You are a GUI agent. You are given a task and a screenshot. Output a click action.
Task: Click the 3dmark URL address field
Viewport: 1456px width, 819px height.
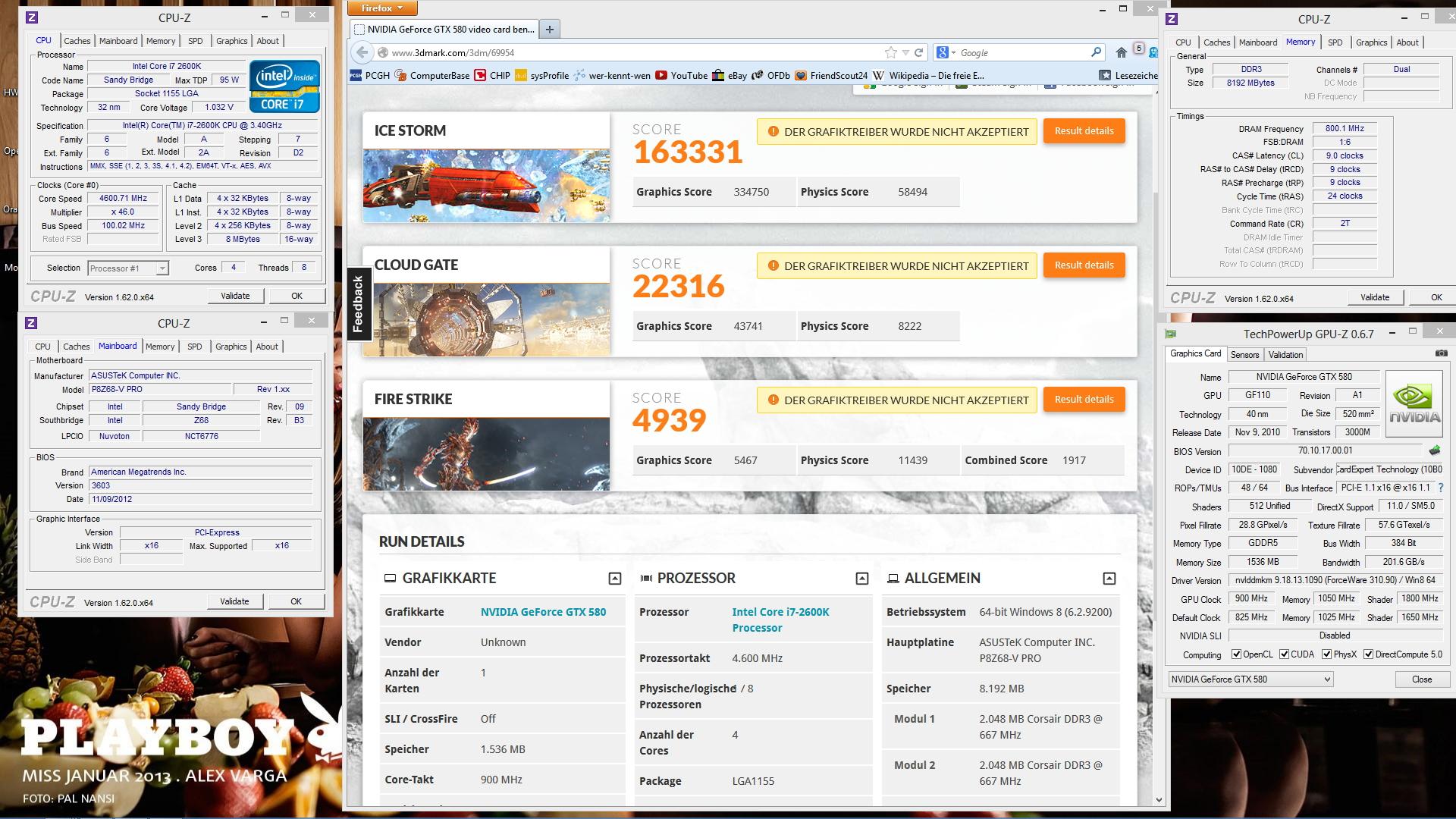pos(637,52)
